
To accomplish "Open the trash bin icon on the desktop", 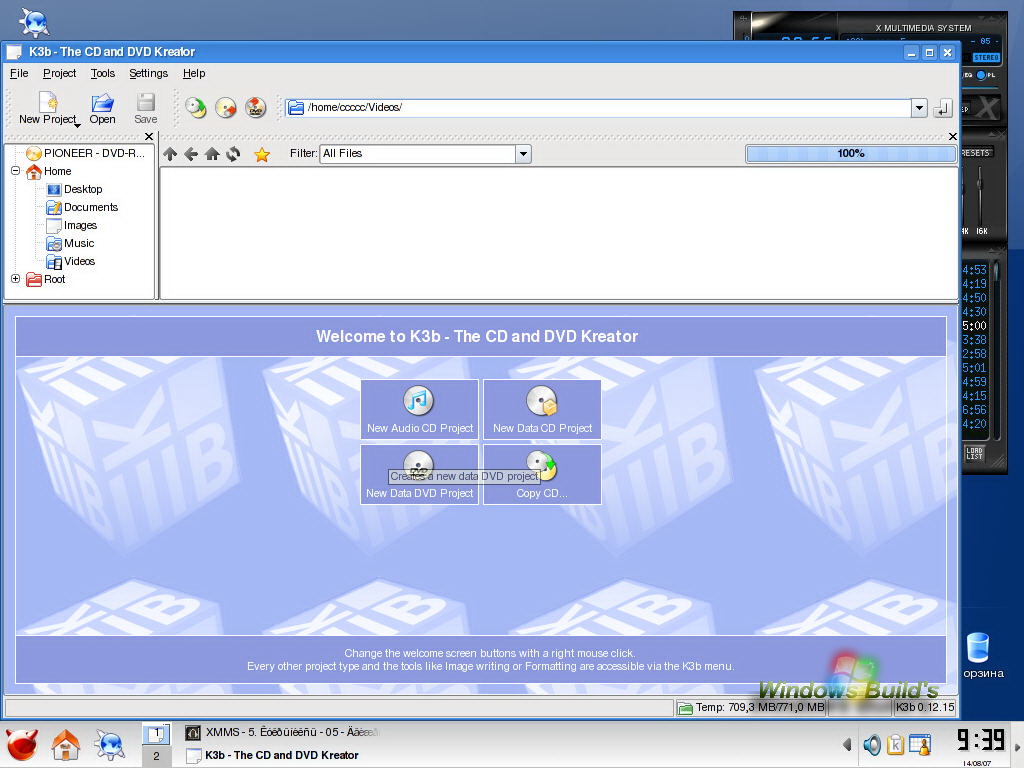I will click(978, 647).
